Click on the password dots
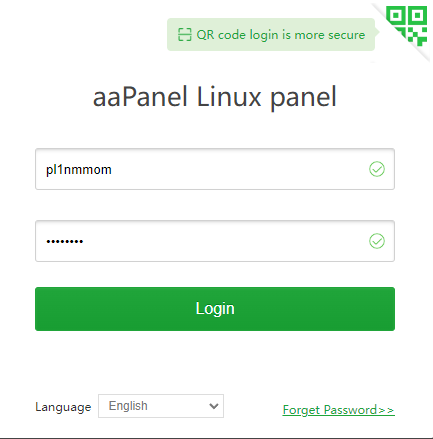The height and width of the screenshot is (439, 433). point(65,241)
